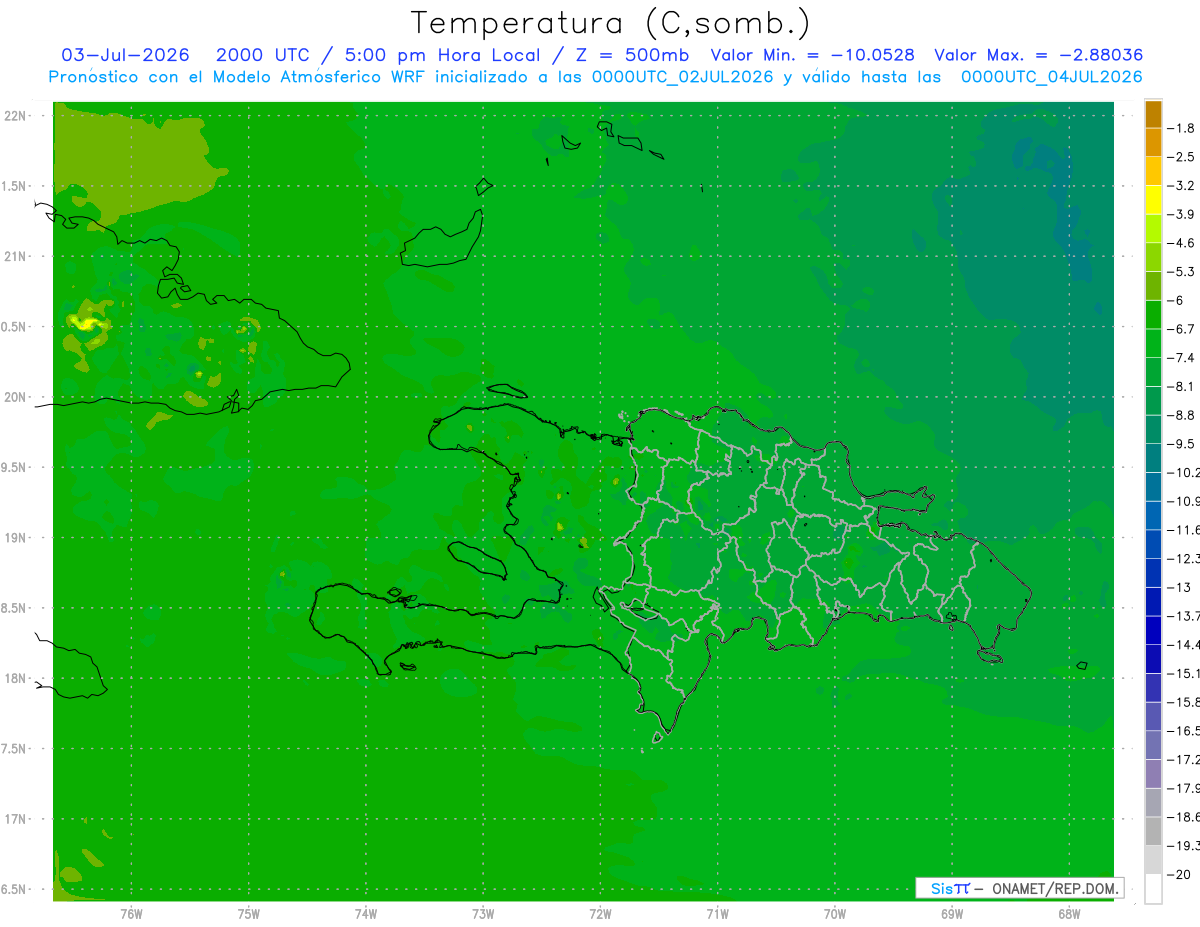Click the "19N" latitude axis label
The height and width of the screenshot is (927, 1200).
click(x=15, y=538)
